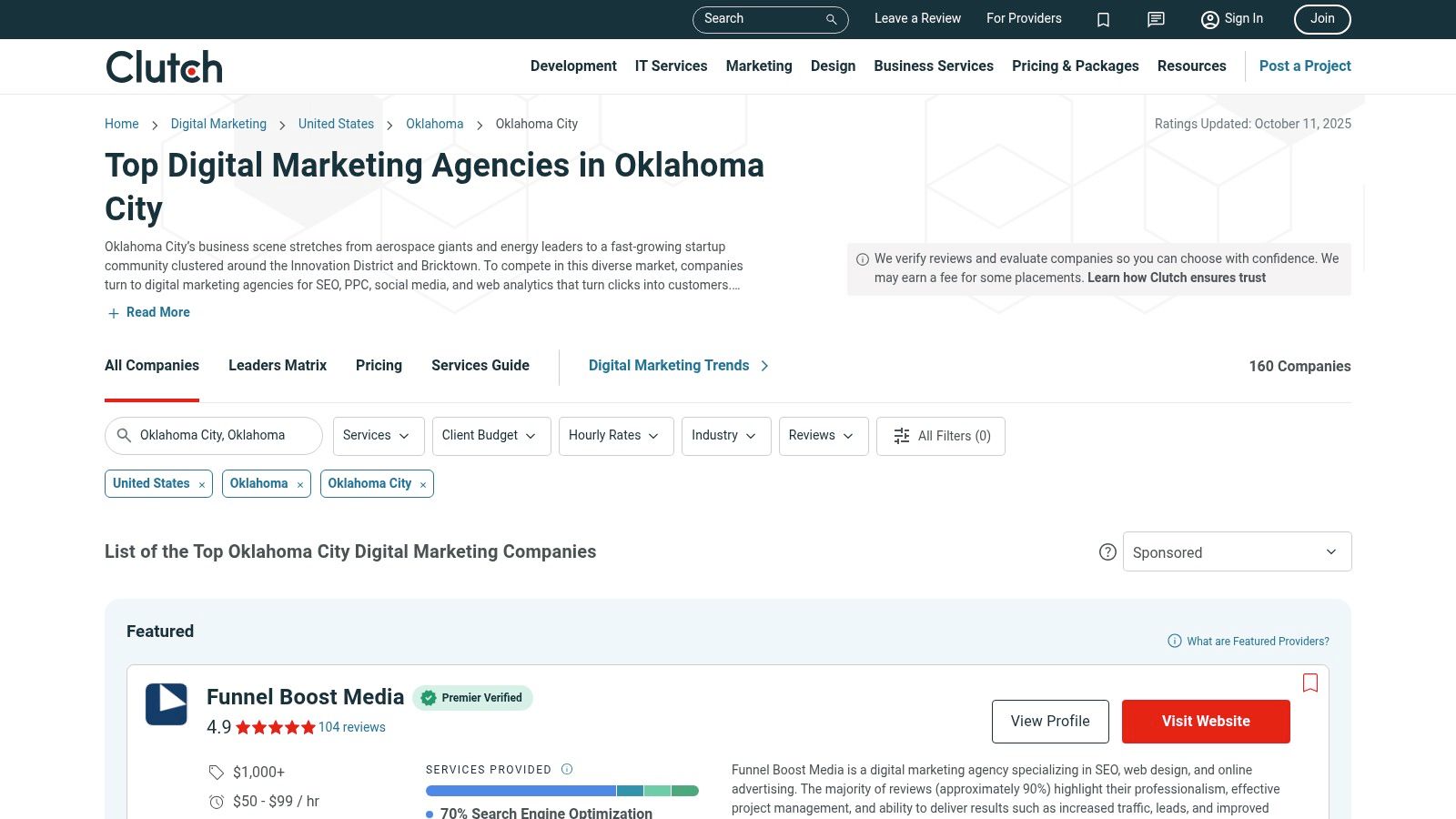Open the Marketing menu
This screenshot has width=1456, height=819.
[758, 66]
